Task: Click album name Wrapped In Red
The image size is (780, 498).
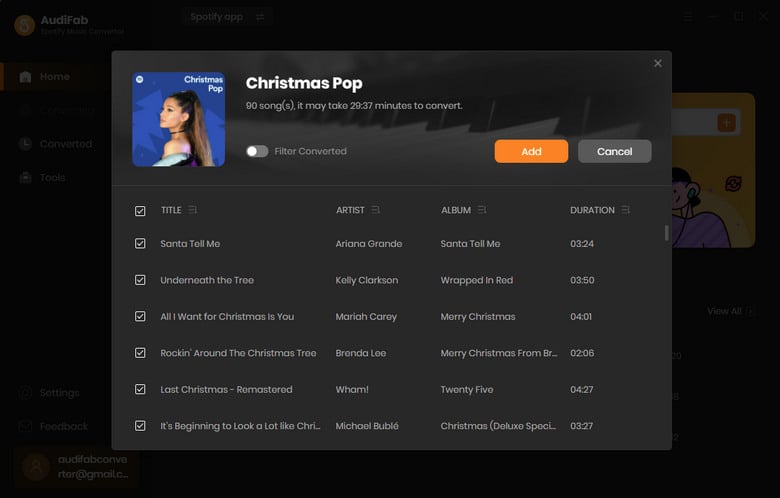Action: coord(477,280)
